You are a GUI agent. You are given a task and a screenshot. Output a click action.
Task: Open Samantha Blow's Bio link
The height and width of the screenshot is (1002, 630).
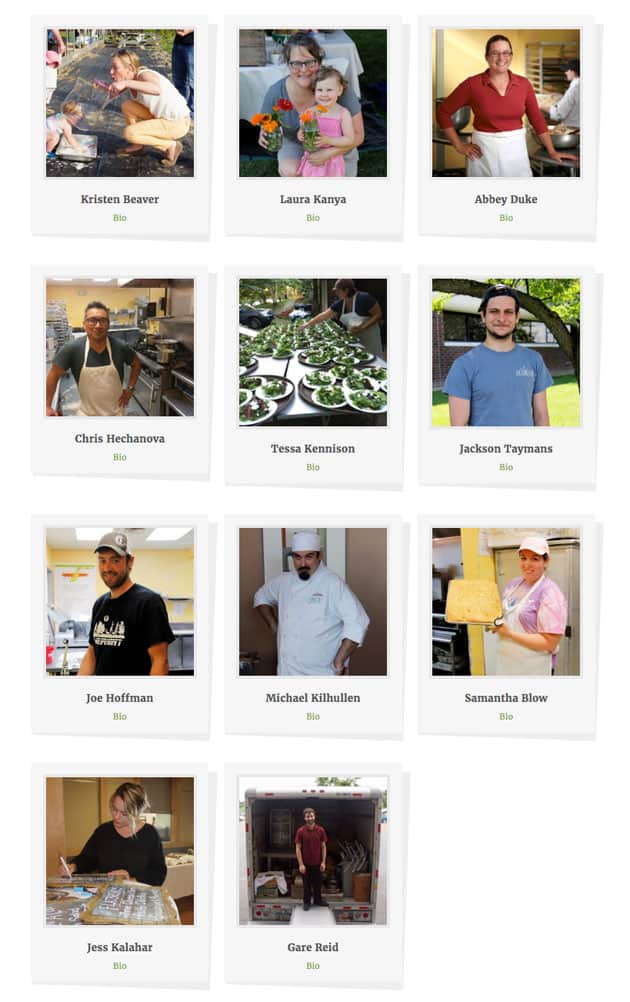pyautogui.click(x=506, y=716)
